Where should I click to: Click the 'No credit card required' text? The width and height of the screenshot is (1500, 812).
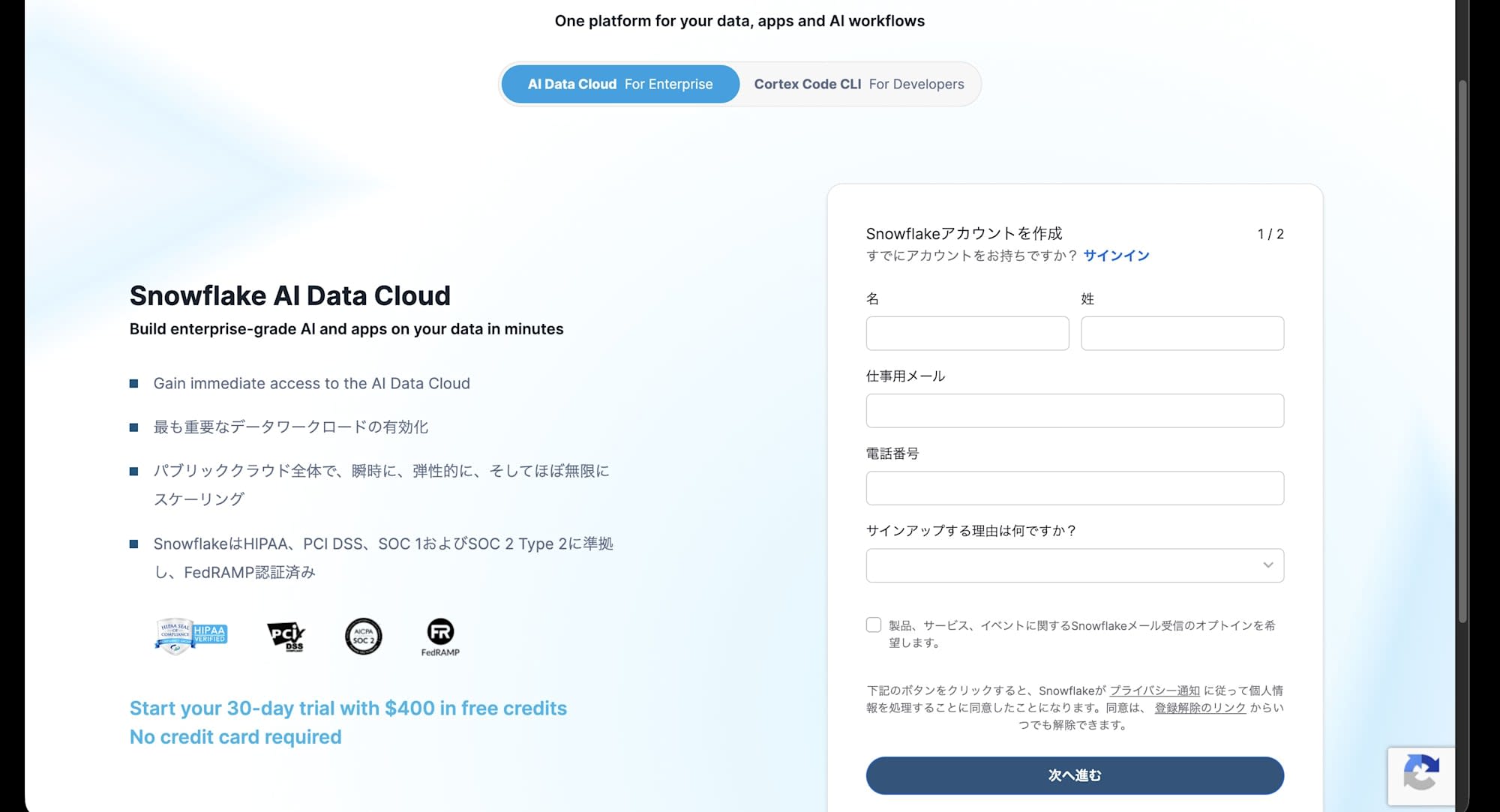coord(235,737)
